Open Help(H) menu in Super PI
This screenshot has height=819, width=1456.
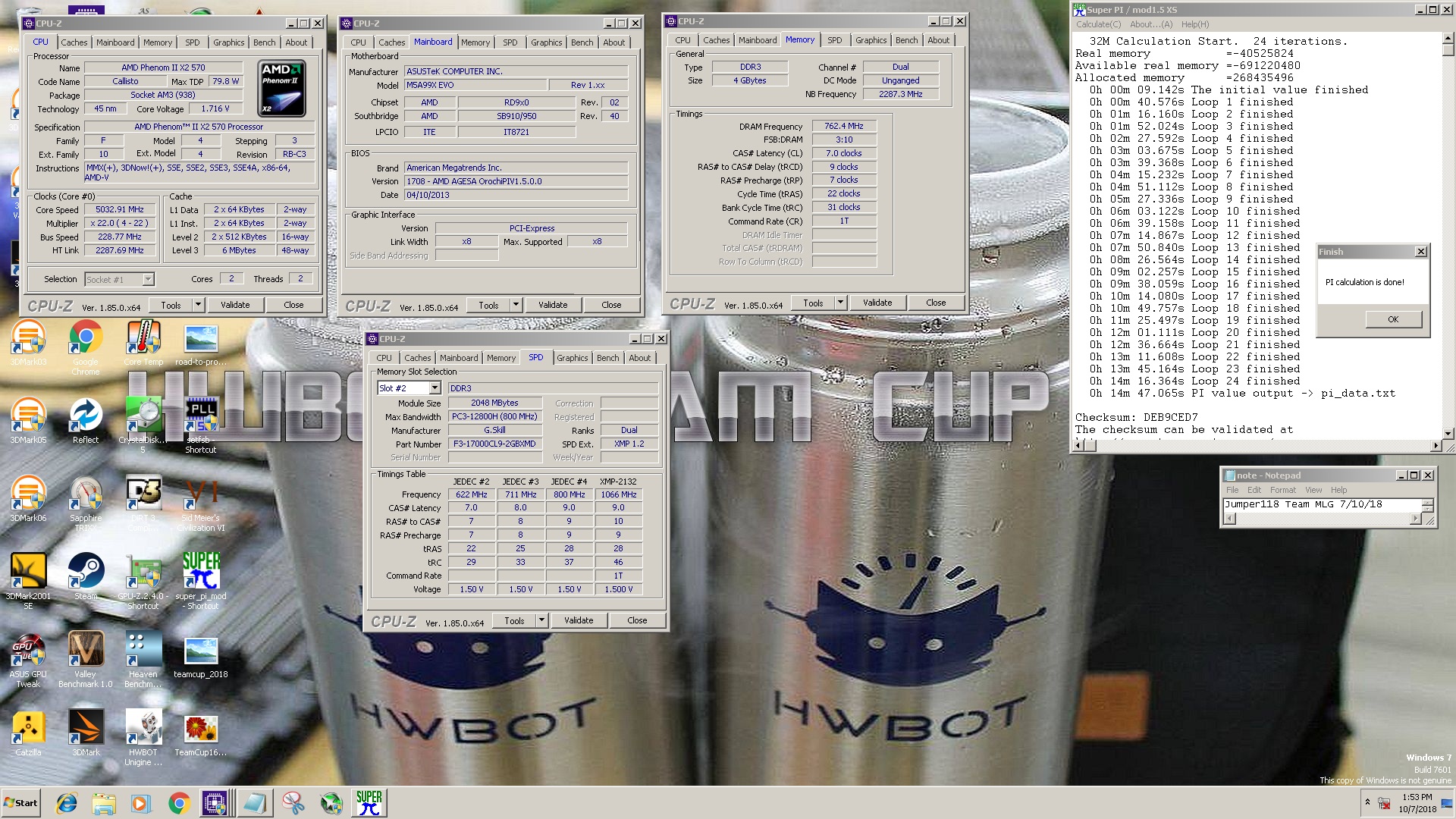(1195, 24)
